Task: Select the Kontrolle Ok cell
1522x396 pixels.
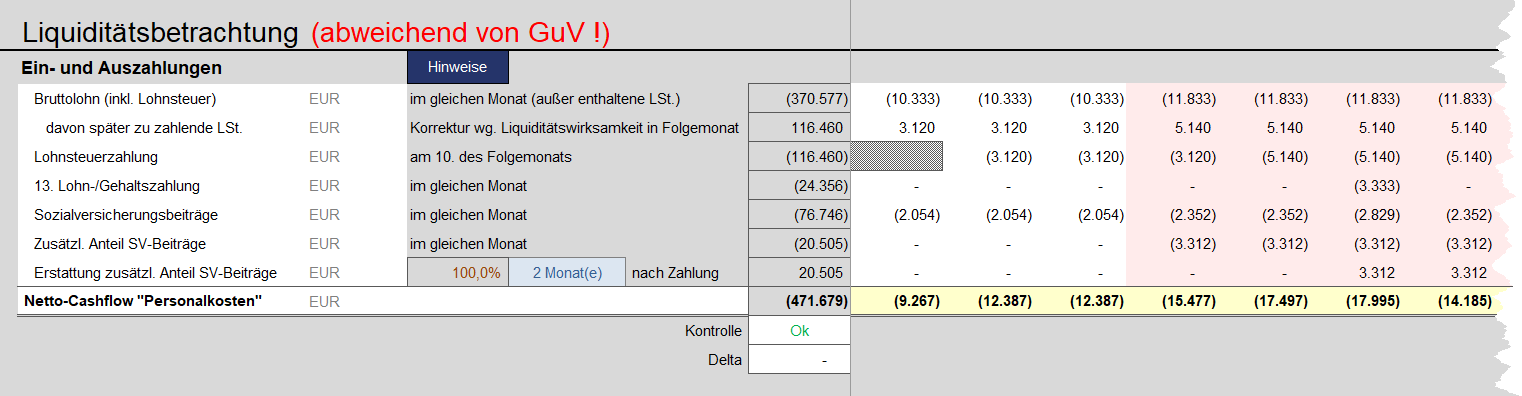Action: point(799,331)
